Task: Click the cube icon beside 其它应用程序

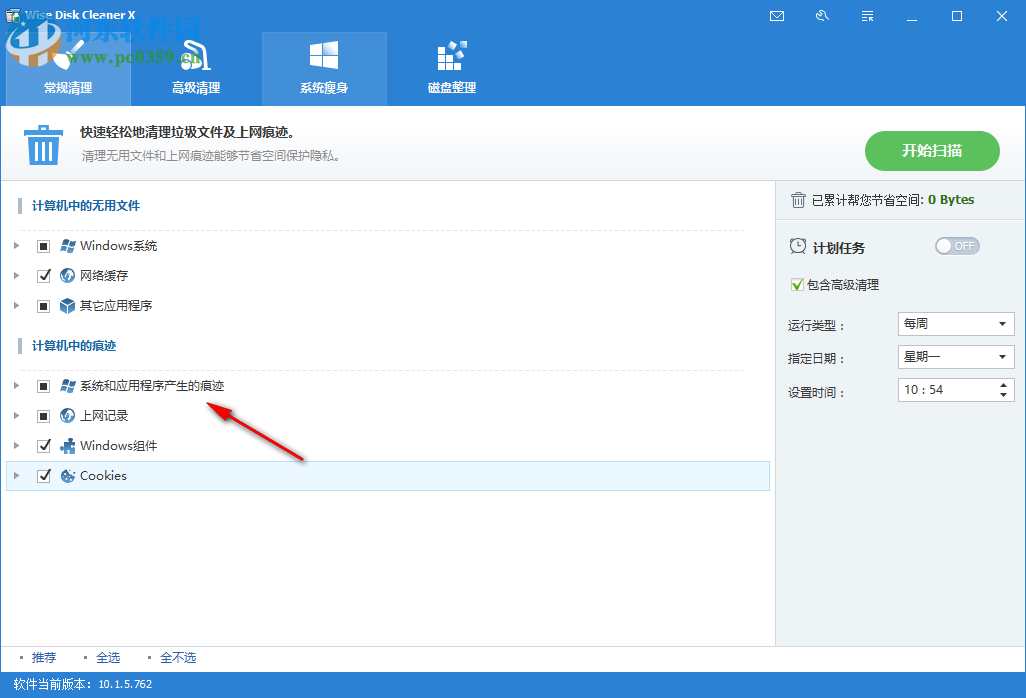Action: coord(67,305)
